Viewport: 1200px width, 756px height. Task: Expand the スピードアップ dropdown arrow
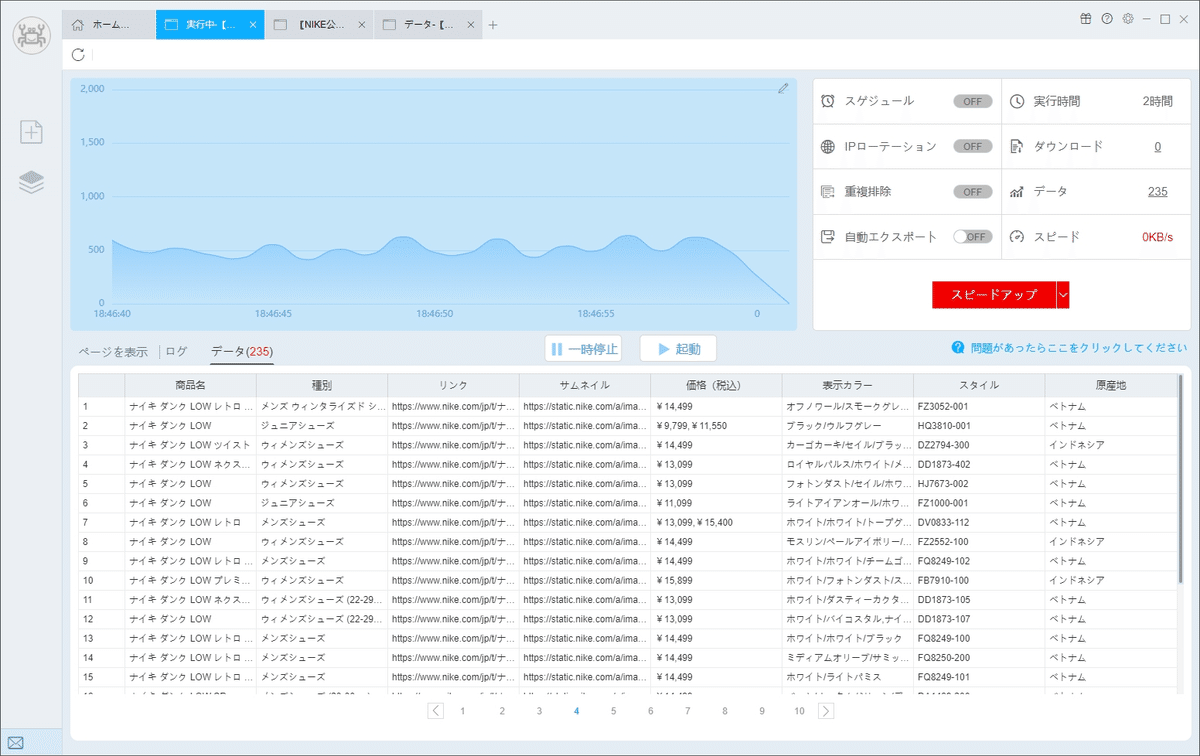coord(1063,295)
